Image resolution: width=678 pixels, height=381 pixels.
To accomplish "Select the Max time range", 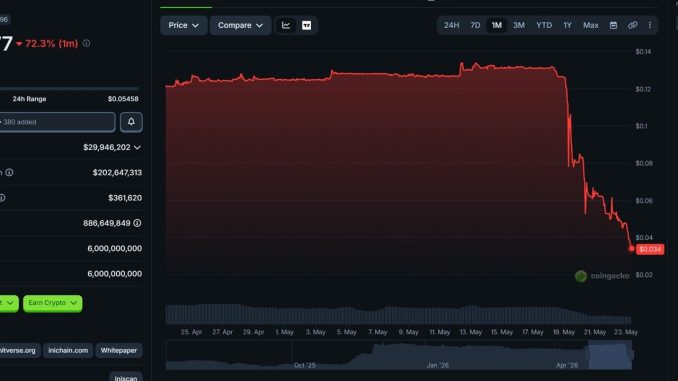I will coord(591,25).
